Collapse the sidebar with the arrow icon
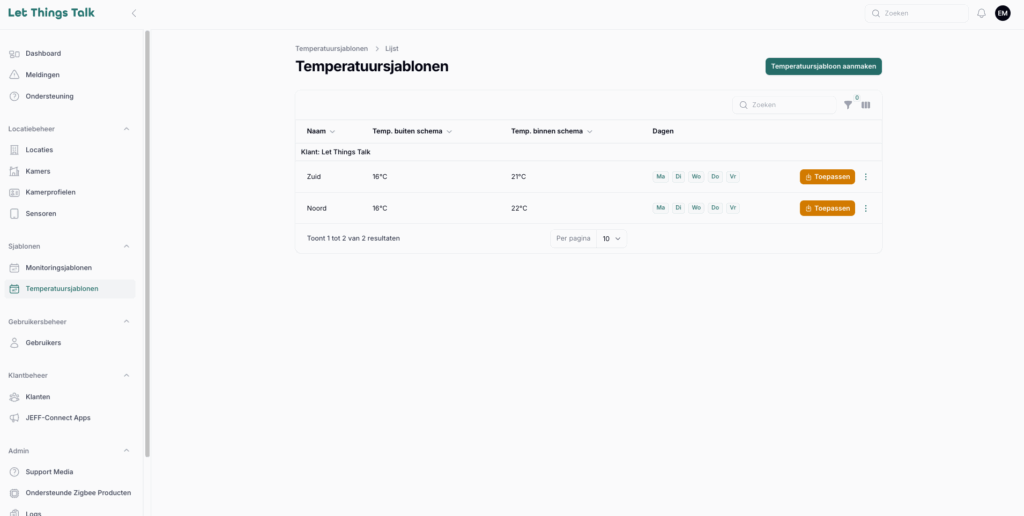This screenshot has height=516, width=1024. click(x=134, y=14)
